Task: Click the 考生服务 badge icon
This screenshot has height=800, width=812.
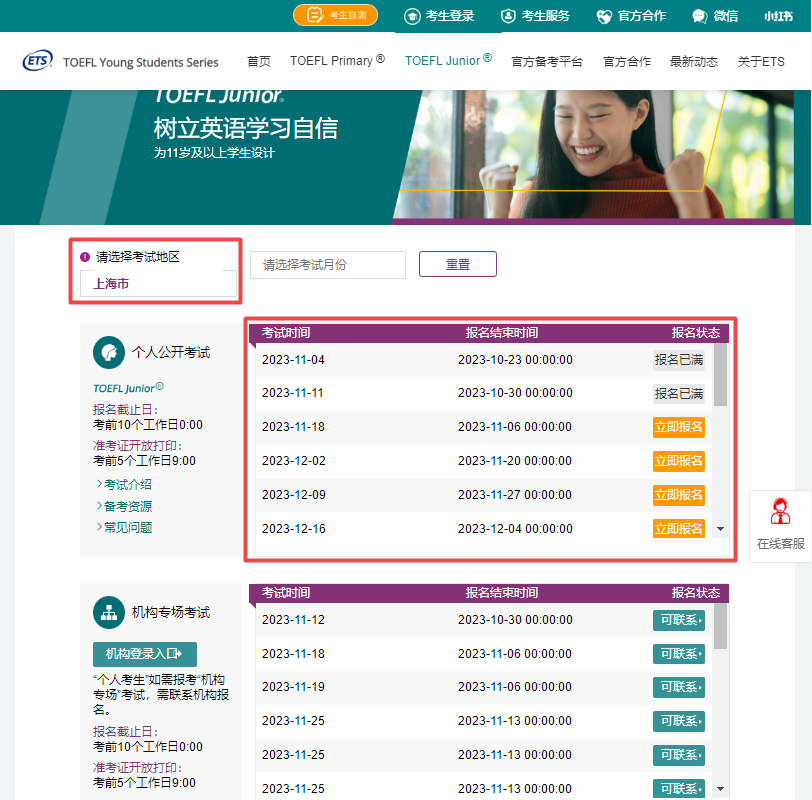Action: coord(508,16)
